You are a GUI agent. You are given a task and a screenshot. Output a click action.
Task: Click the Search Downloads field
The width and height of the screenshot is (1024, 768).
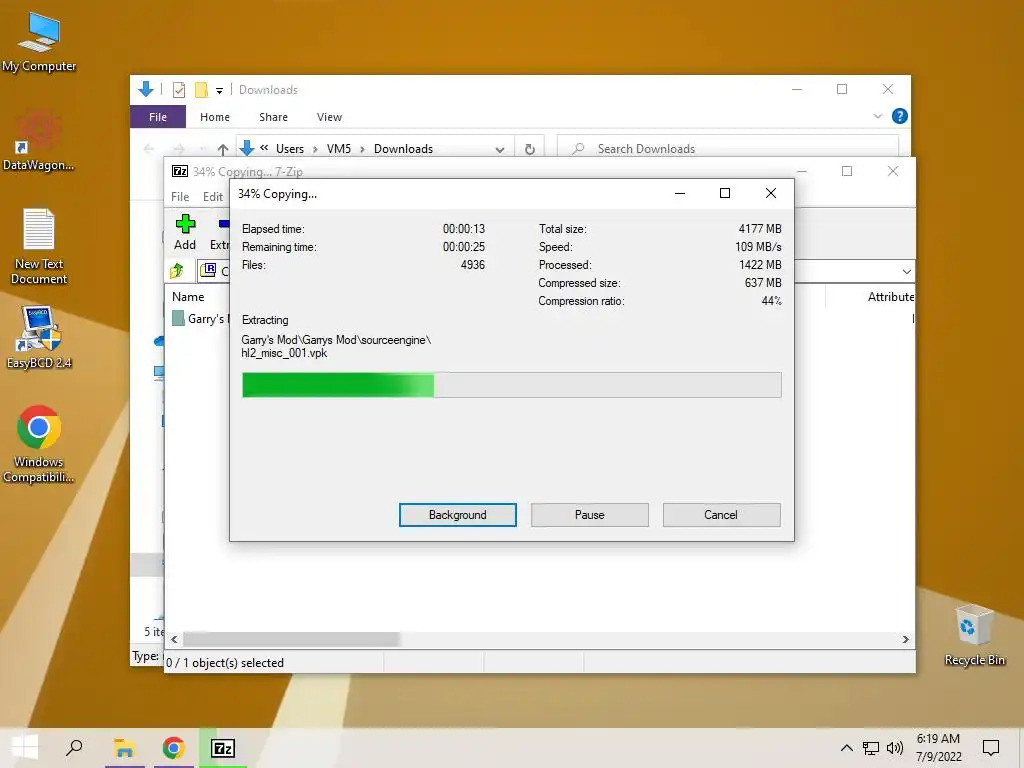[x=728, y=149]
